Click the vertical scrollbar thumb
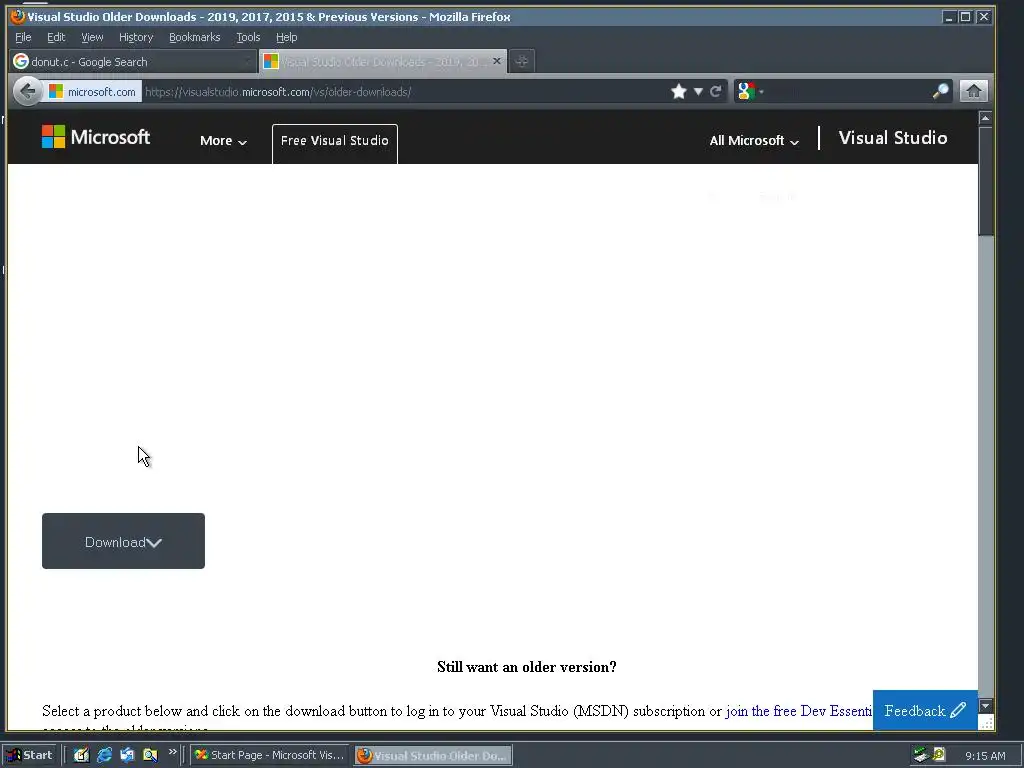 pyautogui.click(x=985, y=181)
